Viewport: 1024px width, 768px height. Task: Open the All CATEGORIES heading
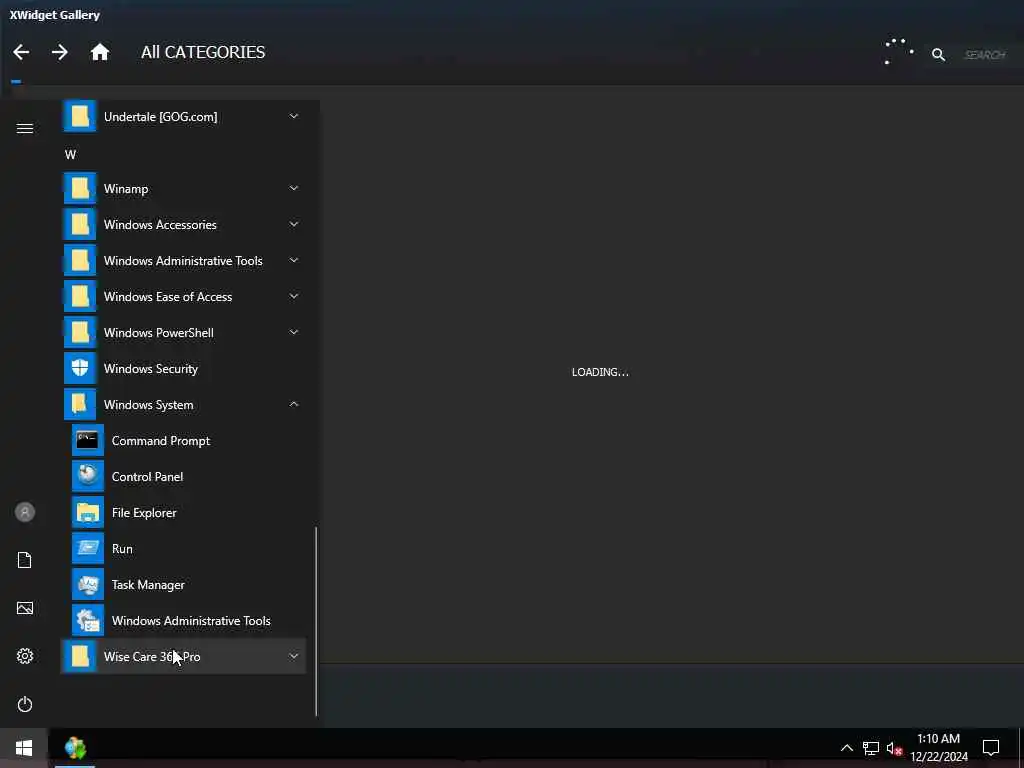tap(203, 52)
